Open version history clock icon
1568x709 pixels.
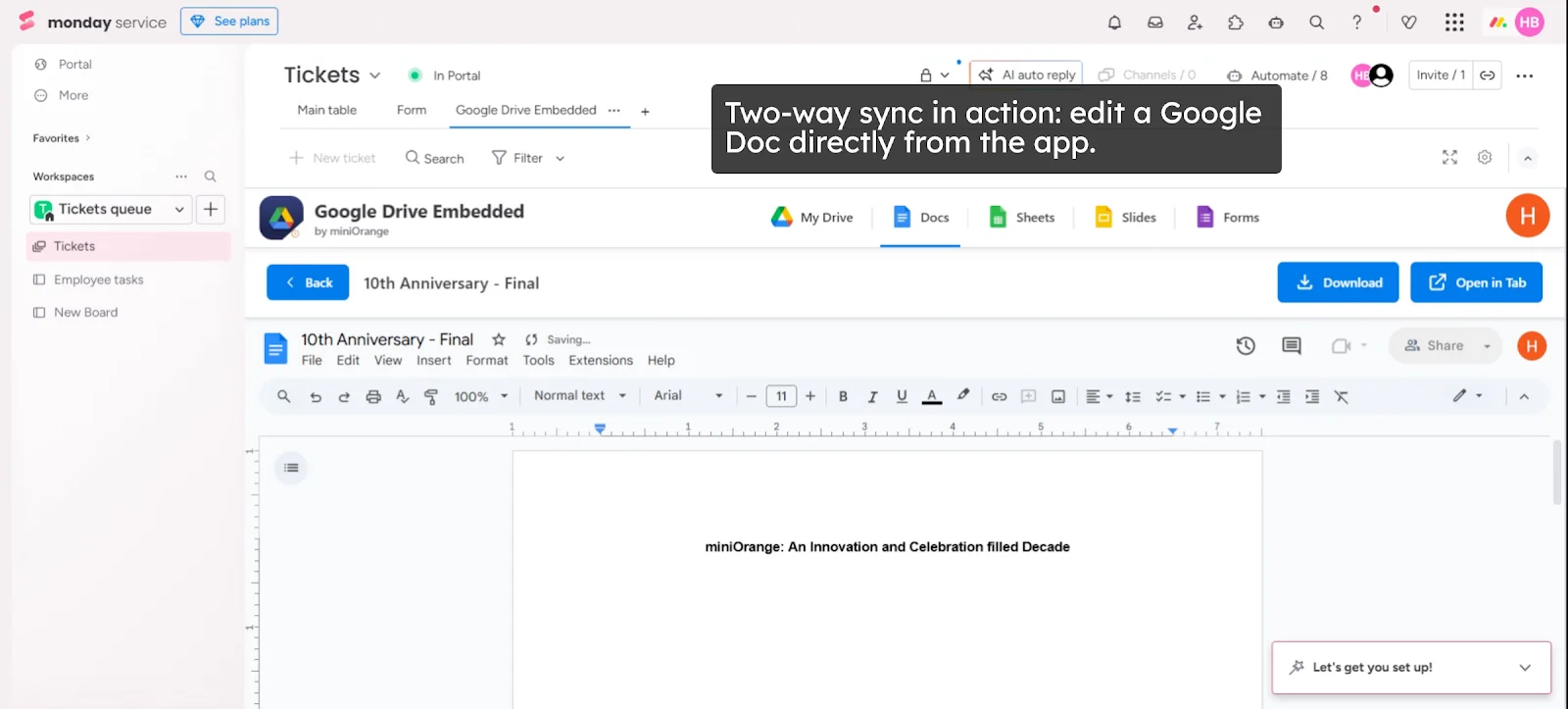(x=1246, y=345)
